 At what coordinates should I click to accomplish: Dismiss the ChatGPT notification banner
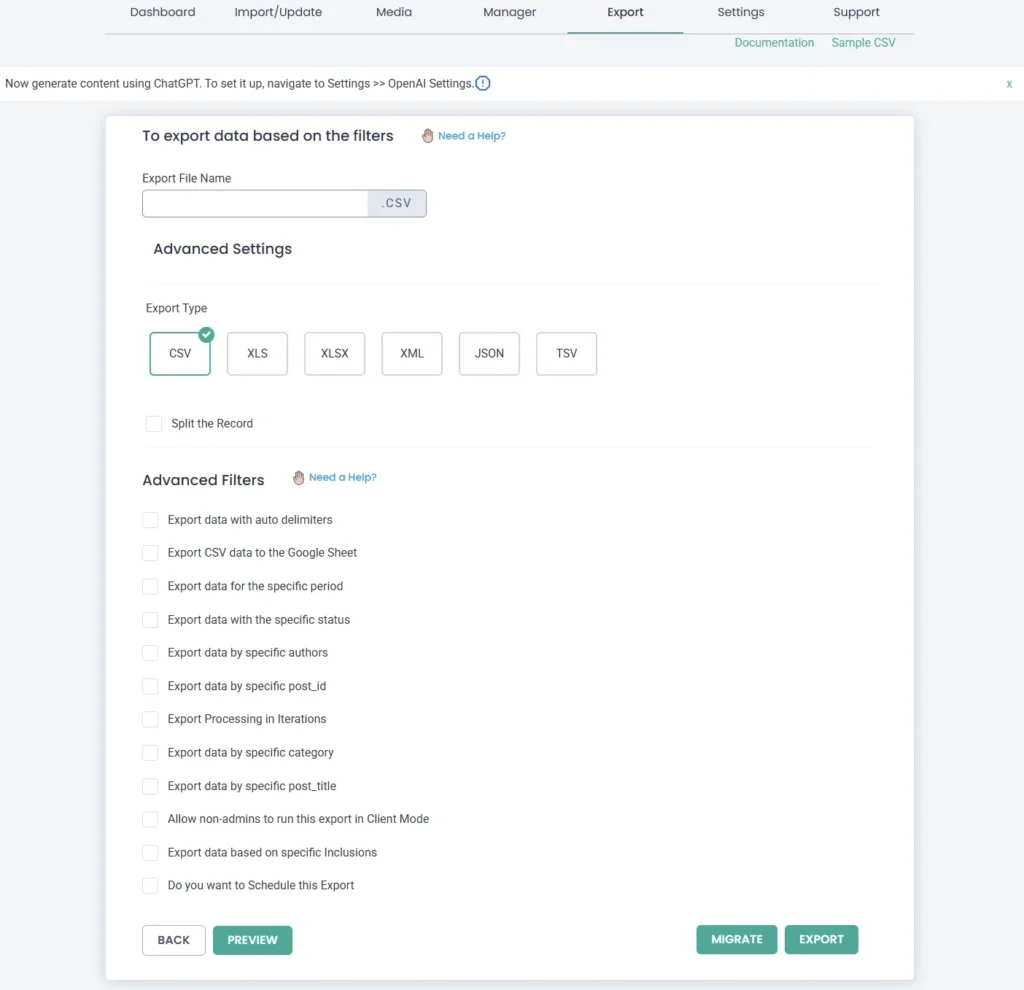click(x=1009, y=84)
